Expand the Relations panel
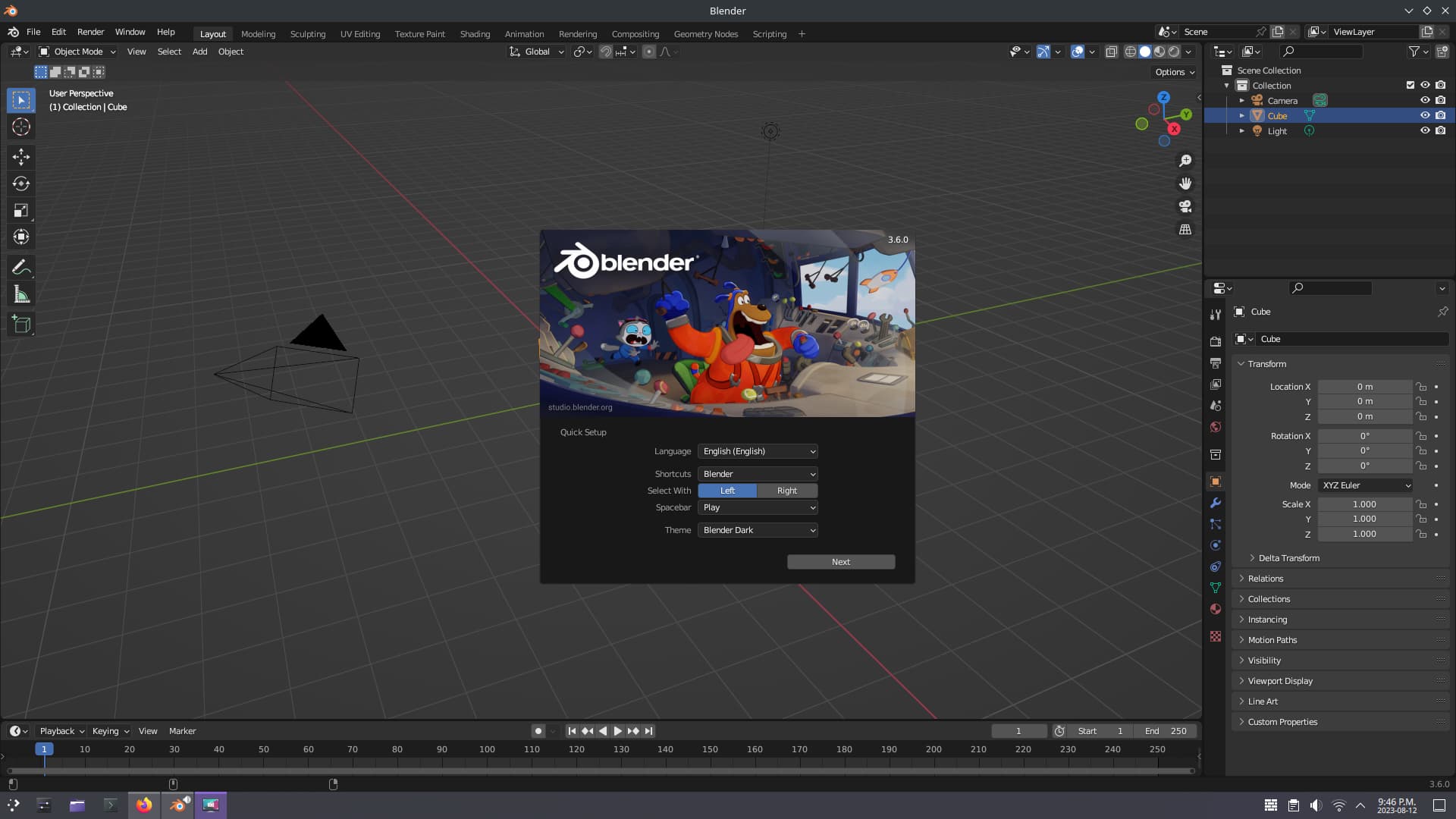Image resolution: width=1456 pixels, height=819 pixels. pyautogui.click(x=1265, y=579)
